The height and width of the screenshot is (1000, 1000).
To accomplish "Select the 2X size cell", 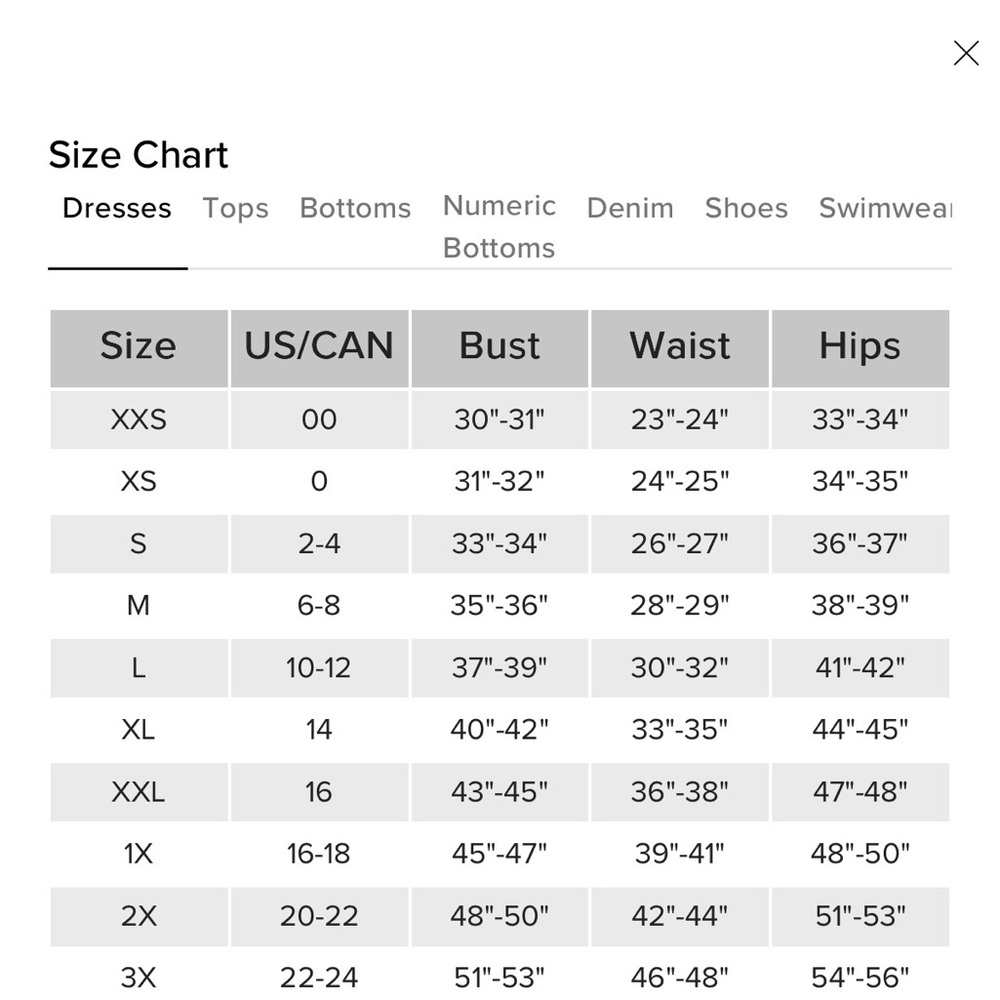I will click(x=138, y=915).
